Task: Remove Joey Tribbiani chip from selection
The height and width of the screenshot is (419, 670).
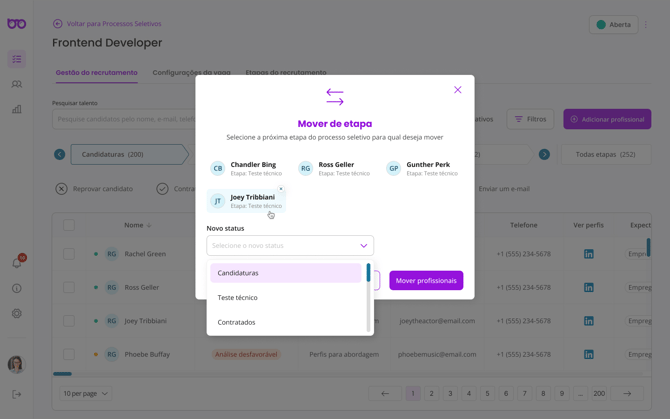Action: coord(281,189)
